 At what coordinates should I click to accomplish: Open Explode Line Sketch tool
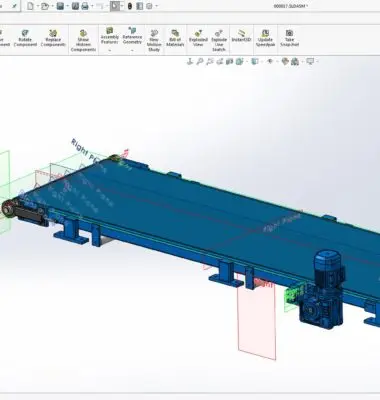coord(219,40)
